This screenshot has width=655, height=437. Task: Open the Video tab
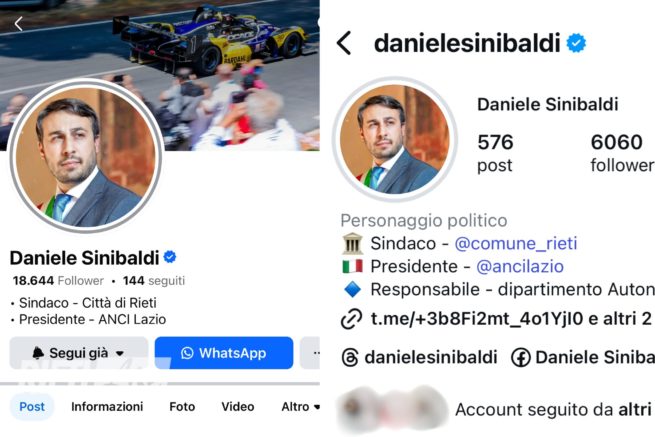pos(238,407)
